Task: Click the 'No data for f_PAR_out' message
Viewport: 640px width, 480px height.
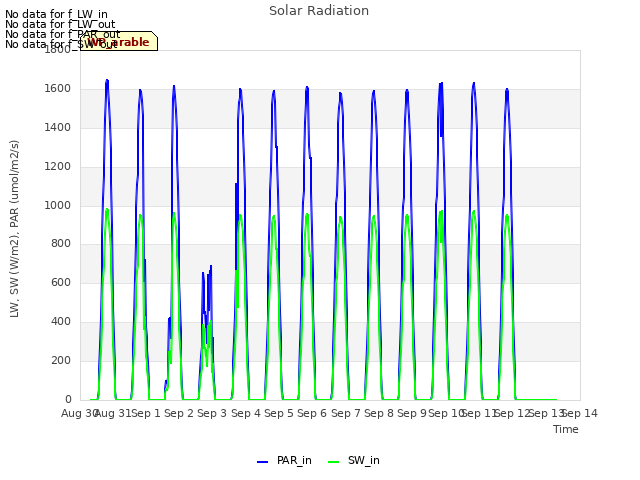Action: [x=62, y=34]
